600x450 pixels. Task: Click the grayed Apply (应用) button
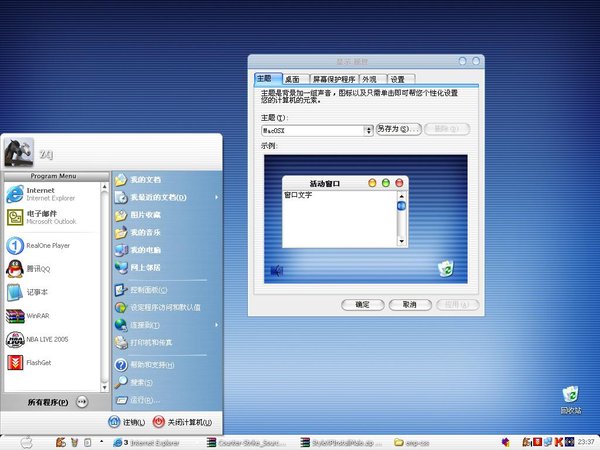coord(457,305)
